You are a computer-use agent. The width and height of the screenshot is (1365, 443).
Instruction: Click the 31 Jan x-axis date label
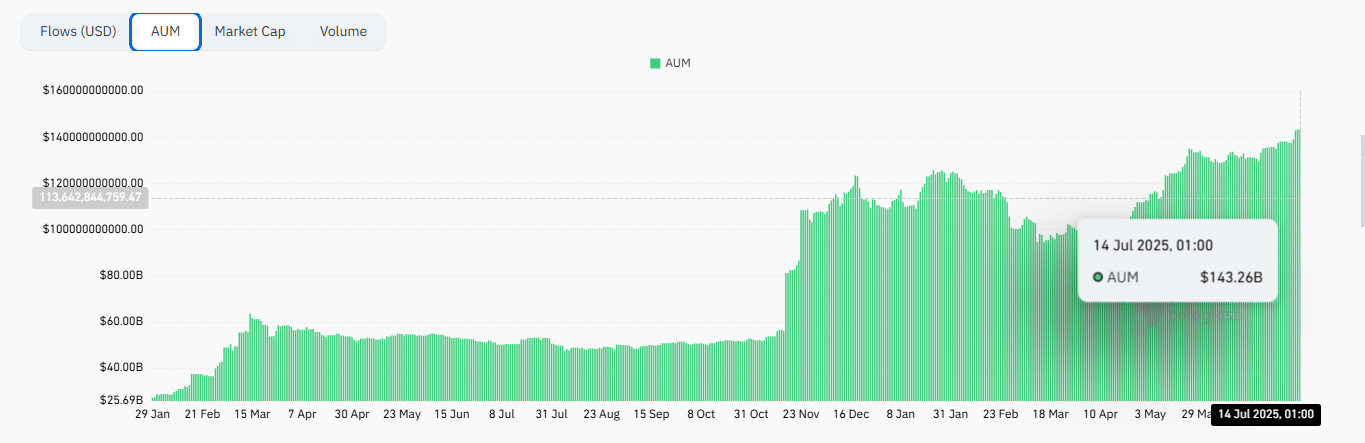(950, 414)
